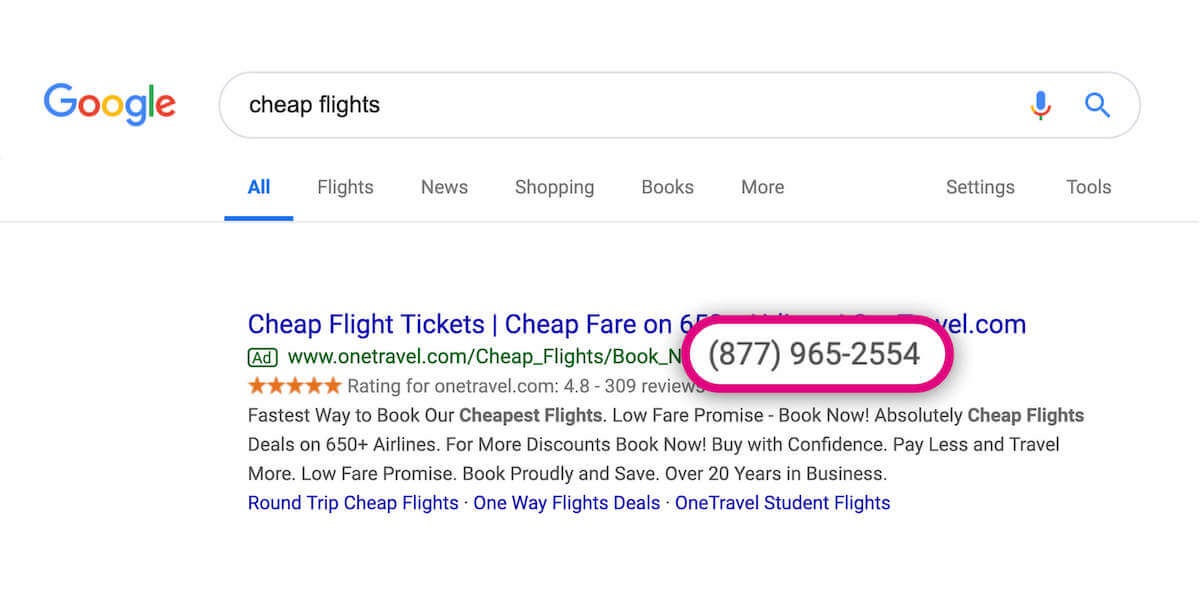This screenshot has width=1200, height=600.
Task: Open the 'Cheap Flight Tickets' ad headline
Action: coord(460,325)
